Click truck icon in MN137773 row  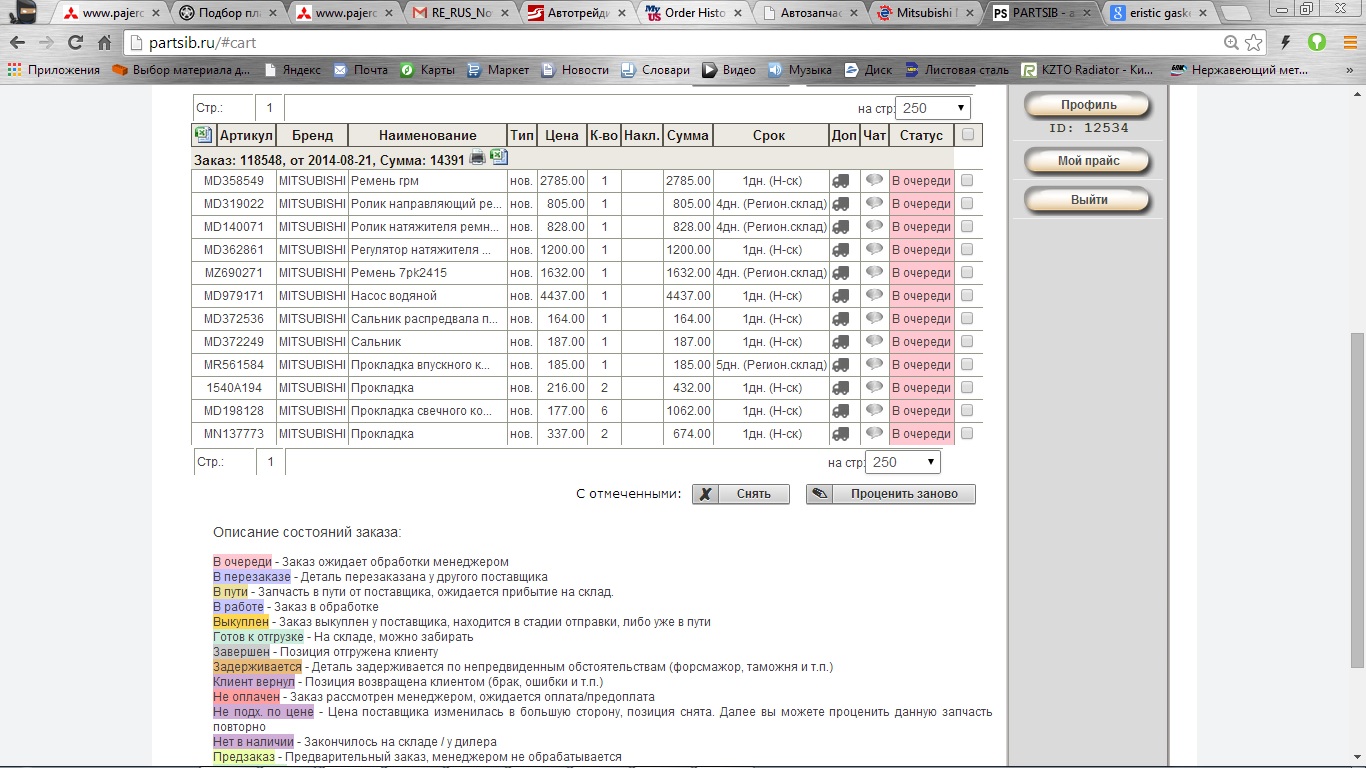841,434
